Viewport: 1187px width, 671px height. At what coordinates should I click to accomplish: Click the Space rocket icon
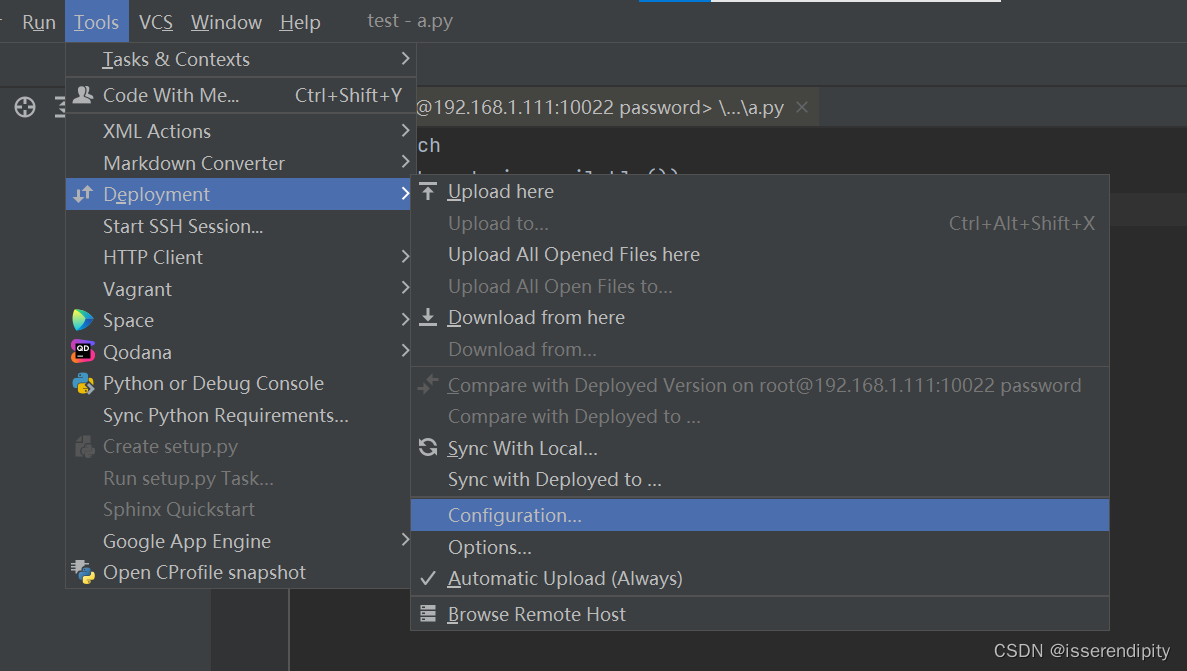coord(84,320)
